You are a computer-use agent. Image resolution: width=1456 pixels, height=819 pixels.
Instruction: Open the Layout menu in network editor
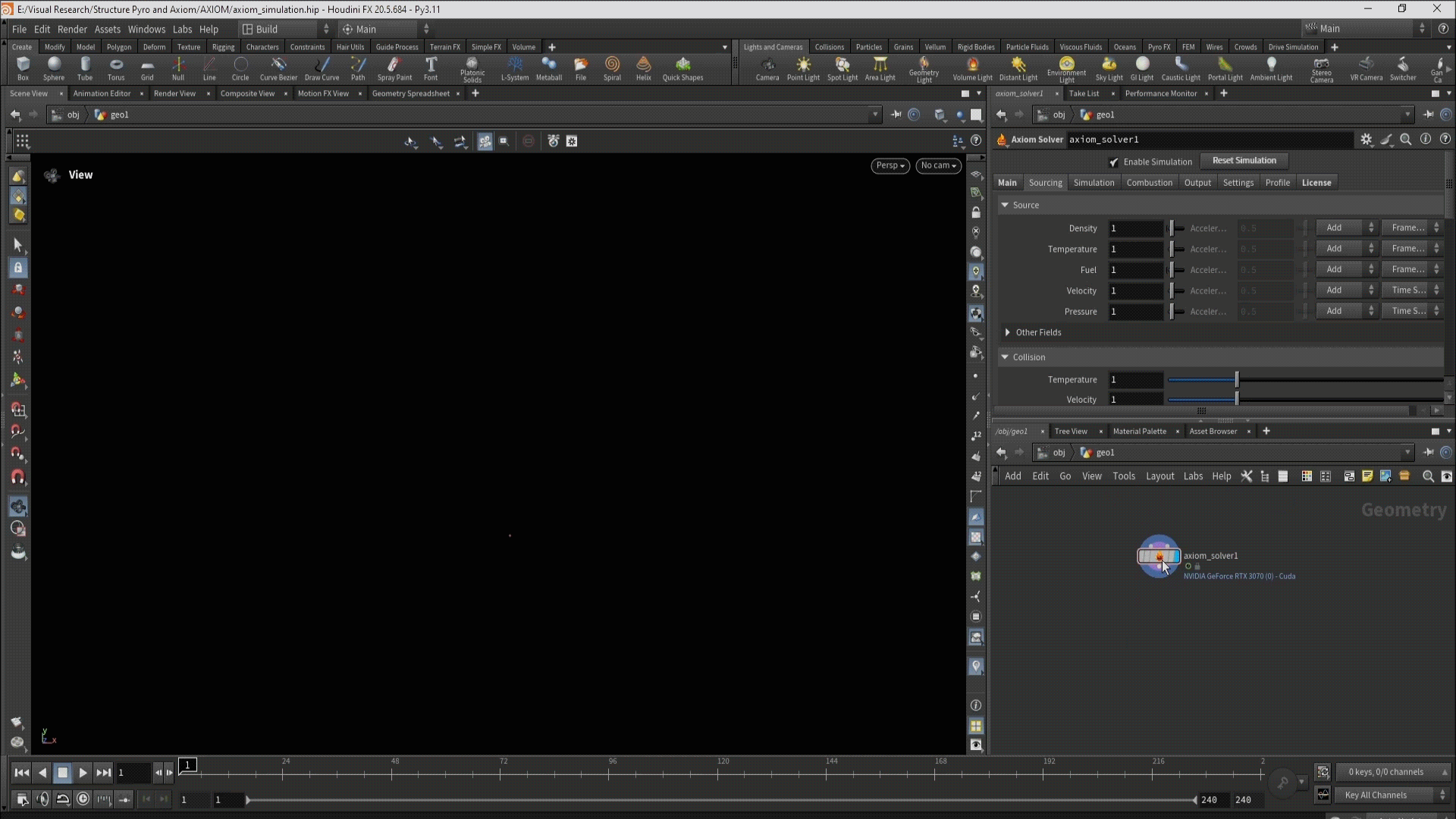click(x=1159, y=476)
